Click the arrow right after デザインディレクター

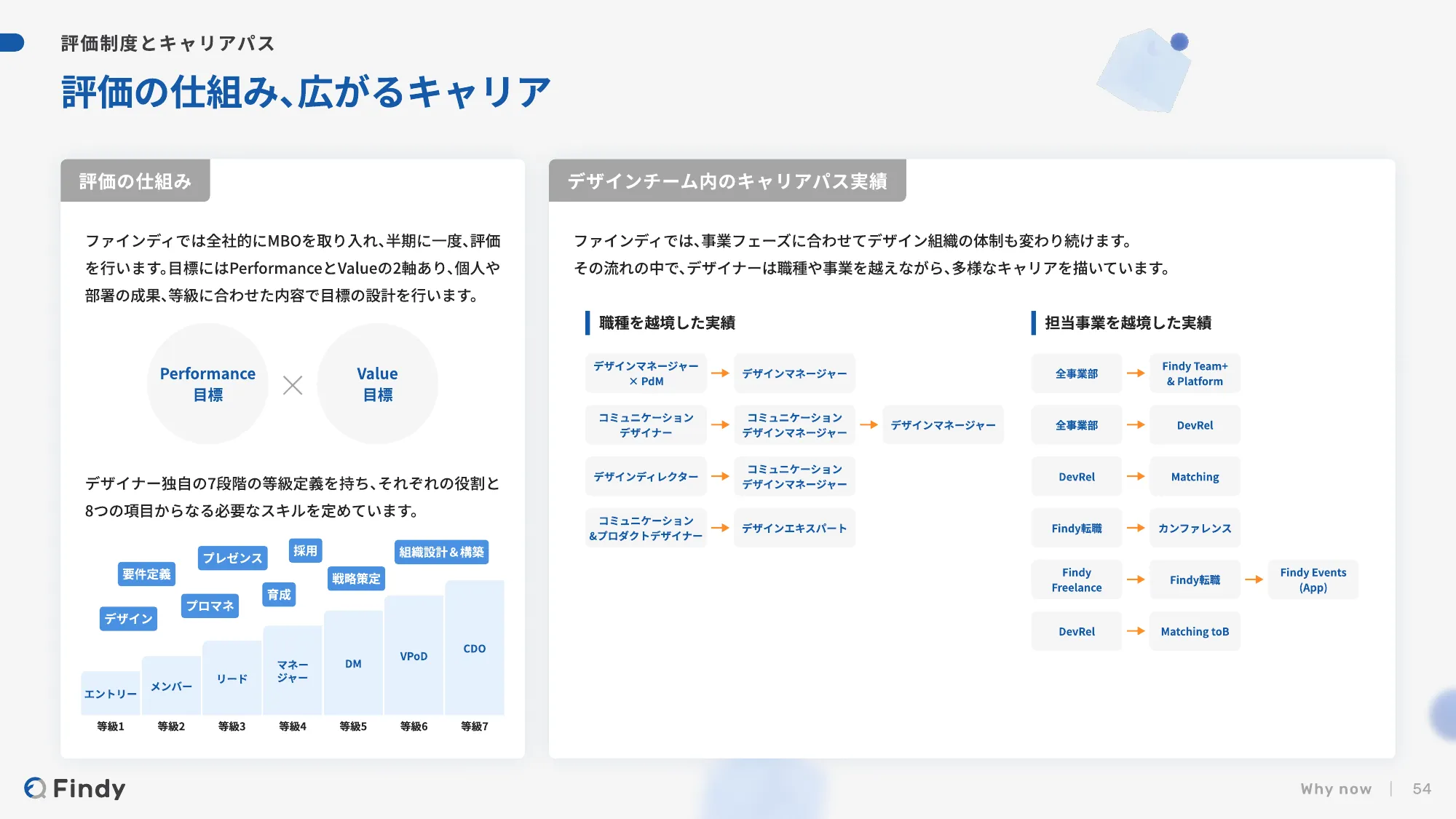click(x=720, y=476)
